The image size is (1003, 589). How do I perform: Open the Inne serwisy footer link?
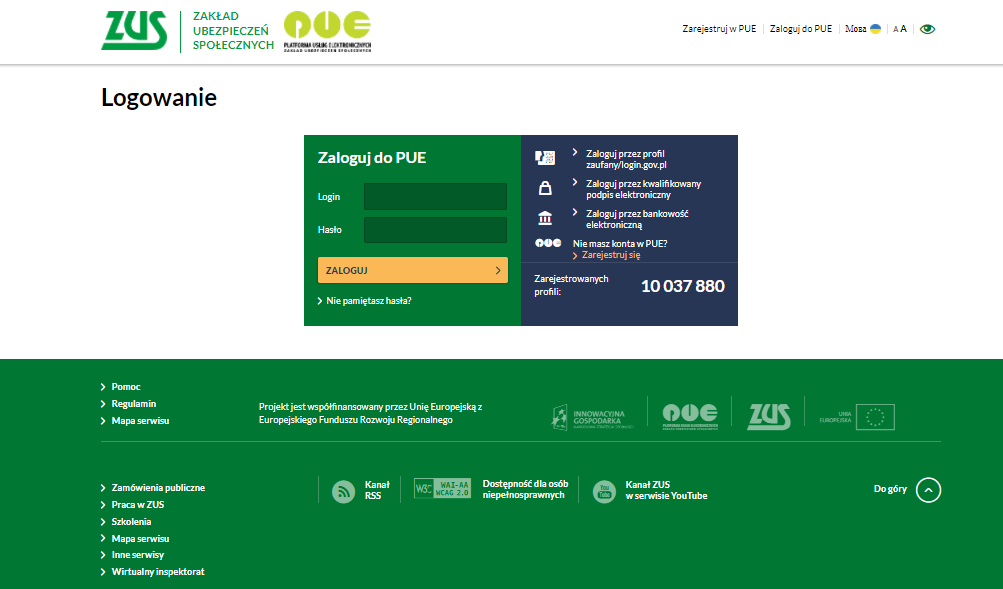[x=138, y=554]
